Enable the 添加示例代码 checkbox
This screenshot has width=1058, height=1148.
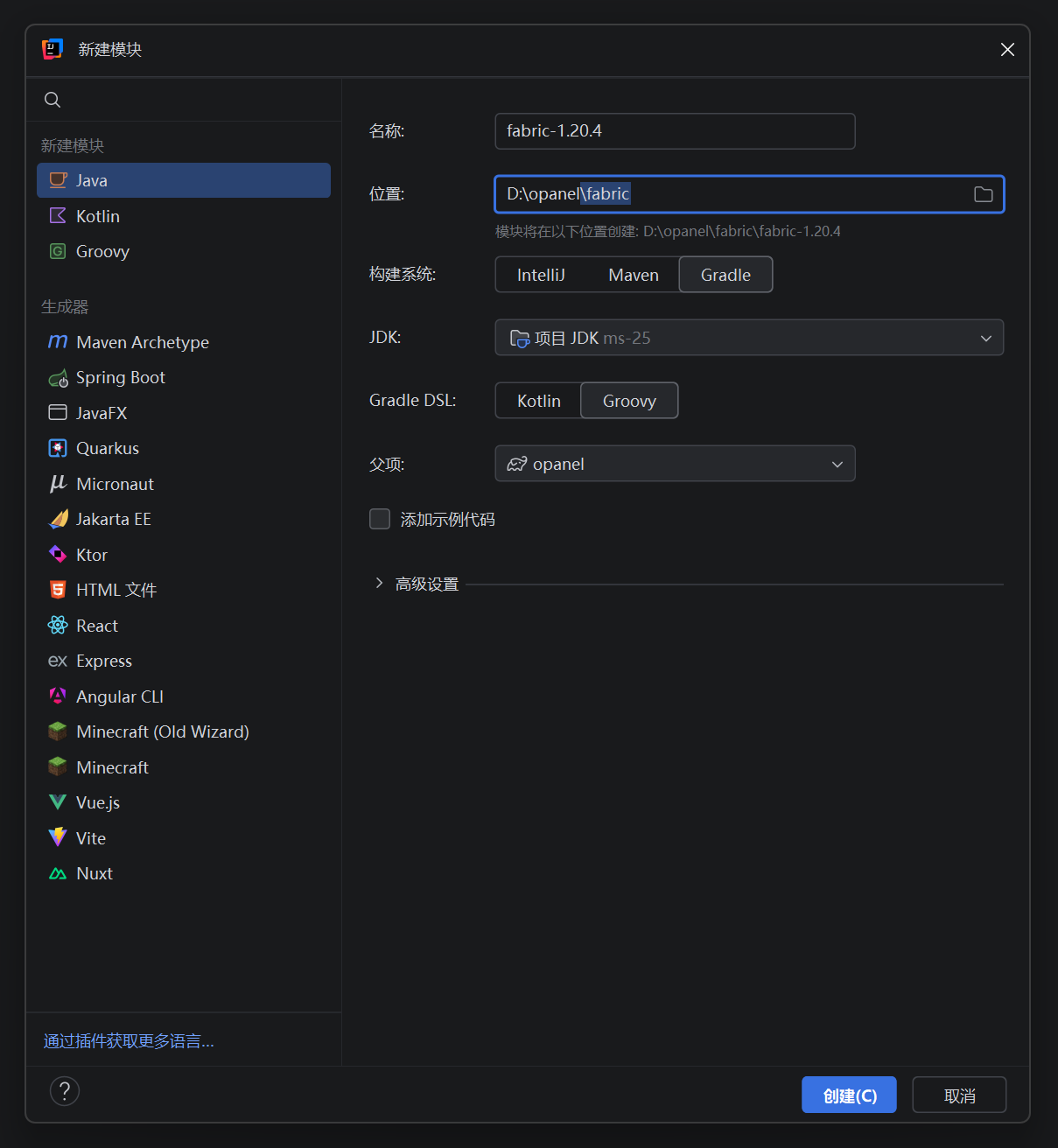click(380, 519)
